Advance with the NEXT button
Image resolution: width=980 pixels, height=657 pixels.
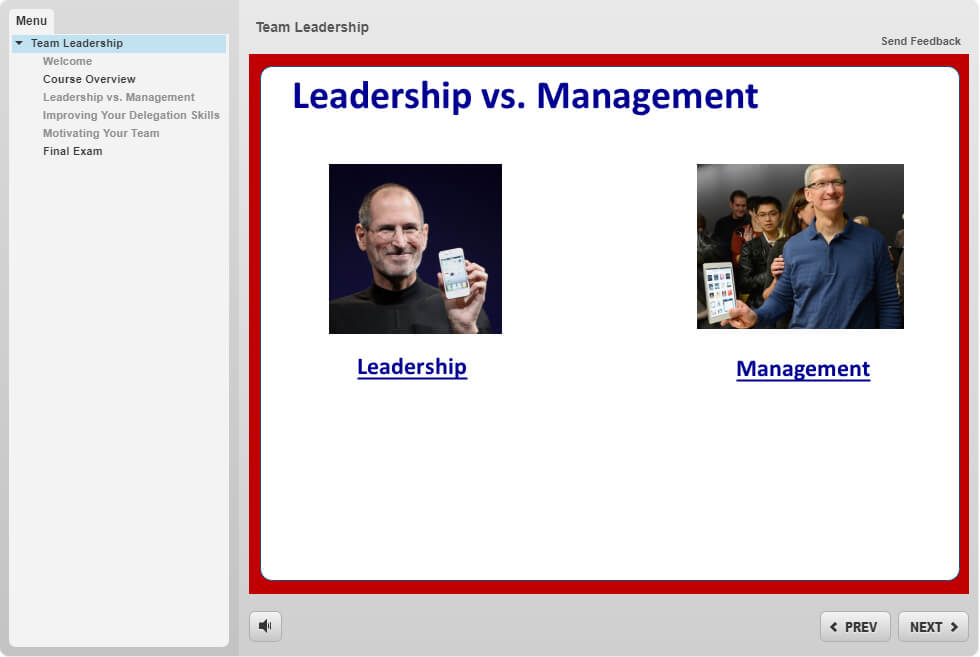click(x=933, y=626)
